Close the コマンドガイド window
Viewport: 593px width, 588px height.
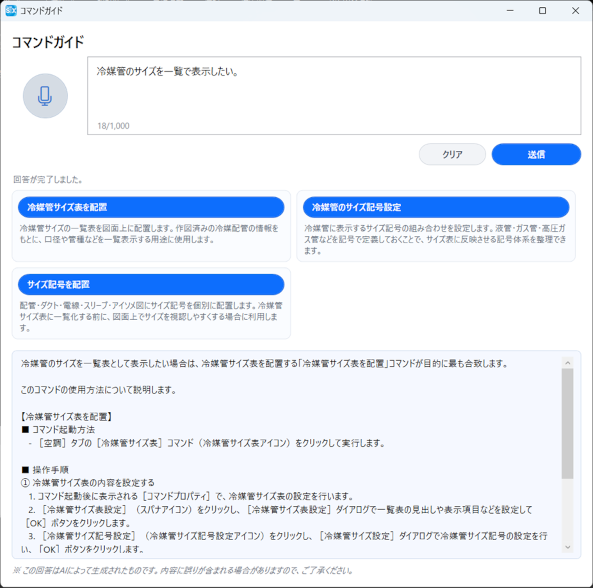click(575, 11)
